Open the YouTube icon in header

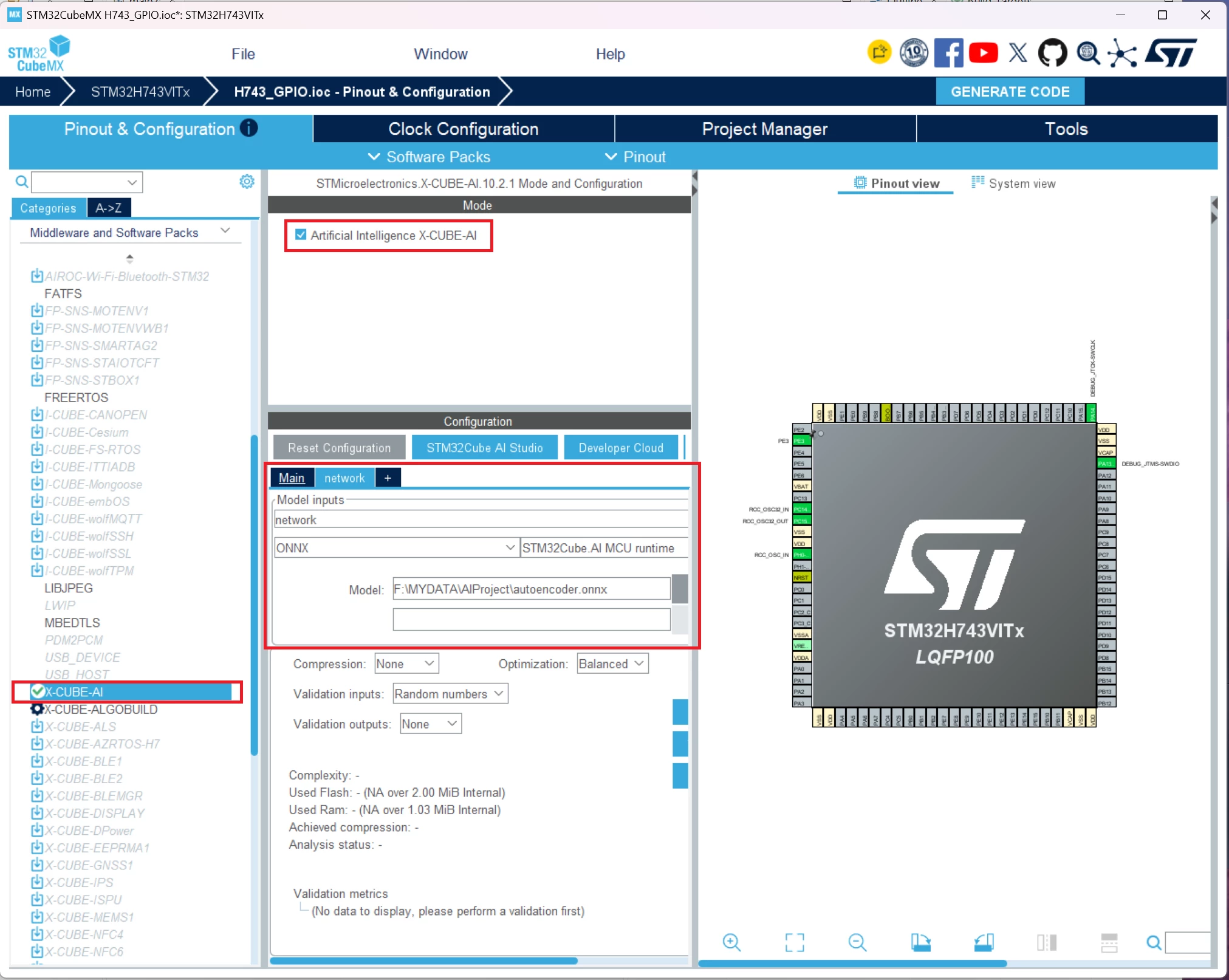[983, 53]
